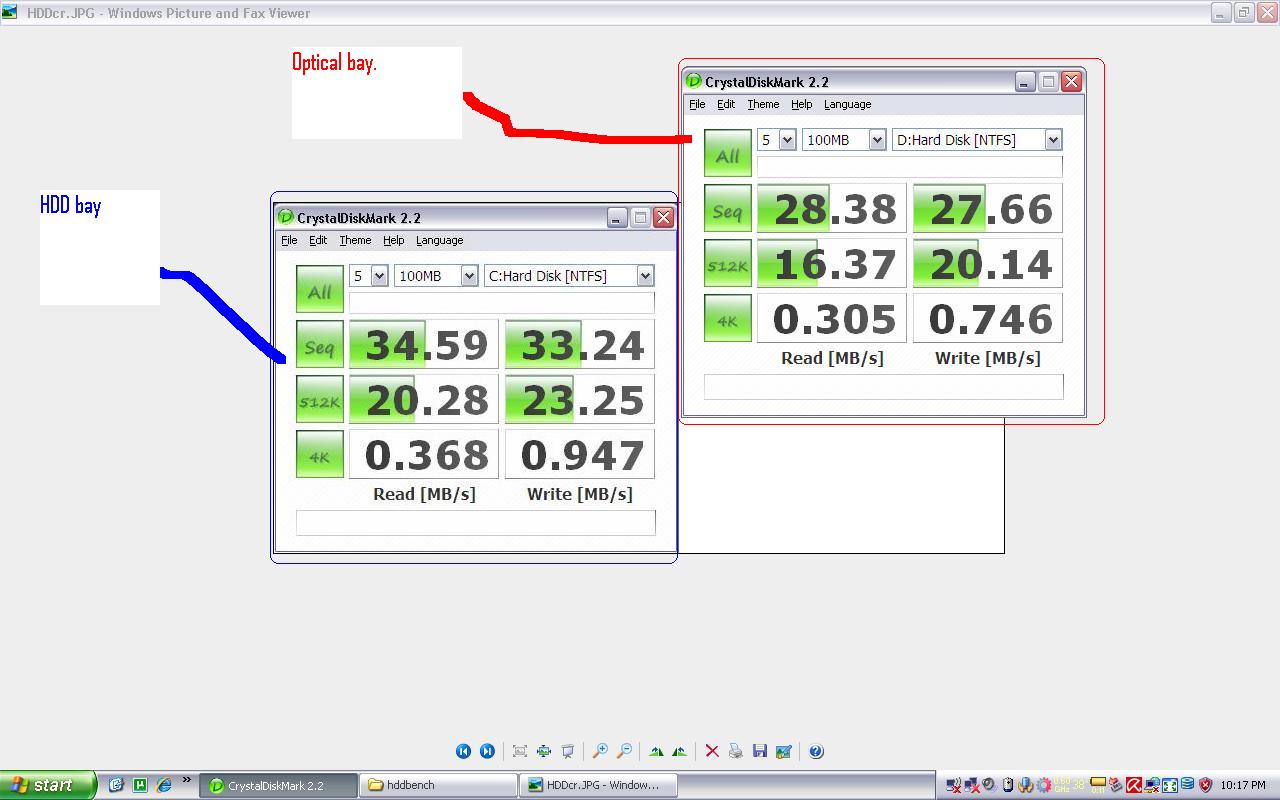Go to the next image in the viewer
The image size is (1280, 800).
tap(487, 751)
